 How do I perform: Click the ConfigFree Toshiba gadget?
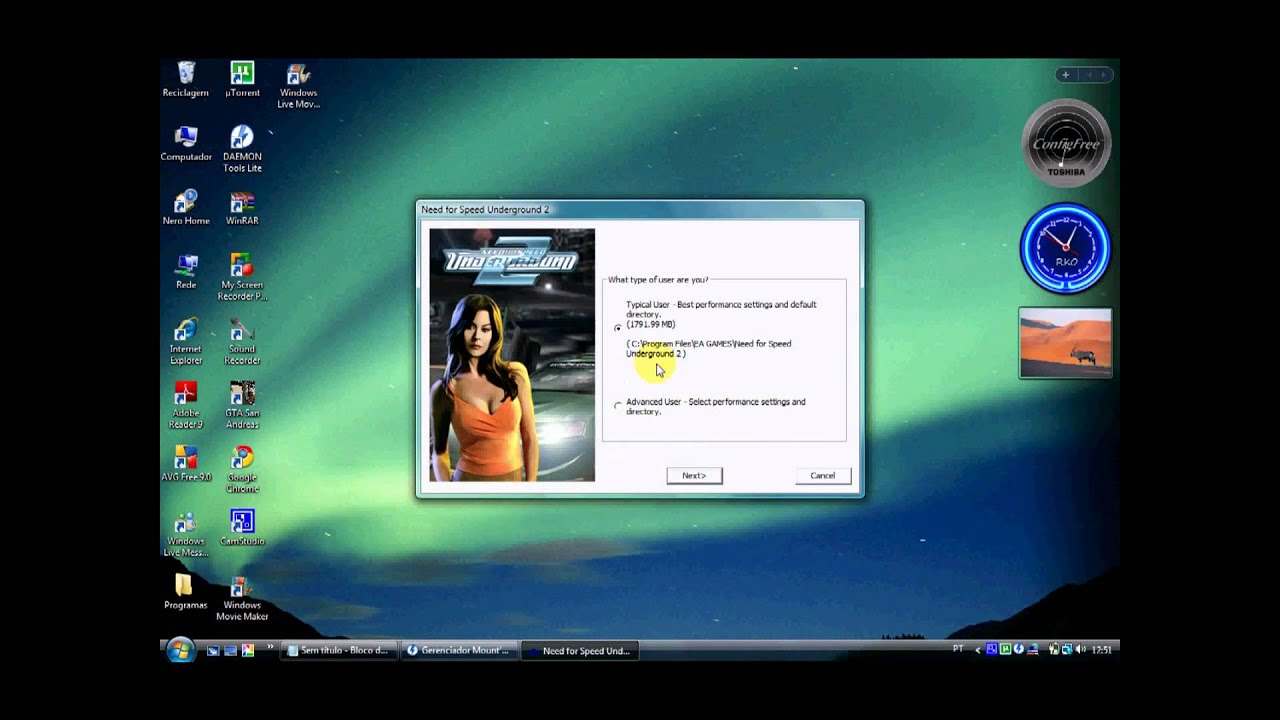pyautogui.click(x=1065, y=144)
